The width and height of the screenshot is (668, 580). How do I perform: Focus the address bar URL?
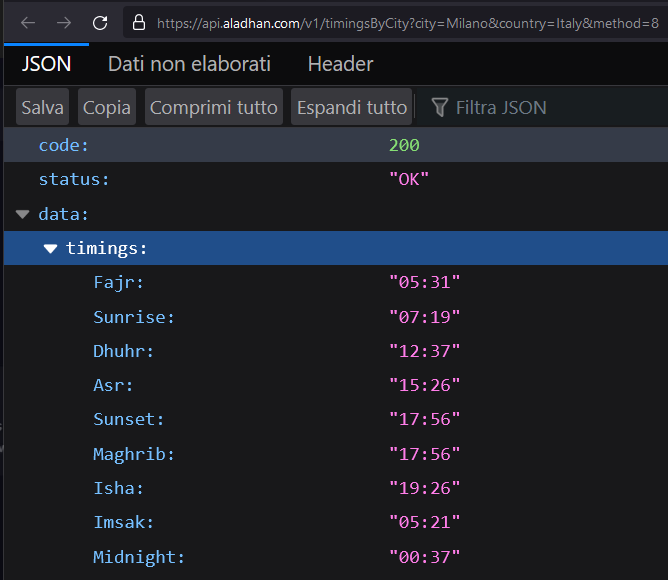tap(408, 23)
